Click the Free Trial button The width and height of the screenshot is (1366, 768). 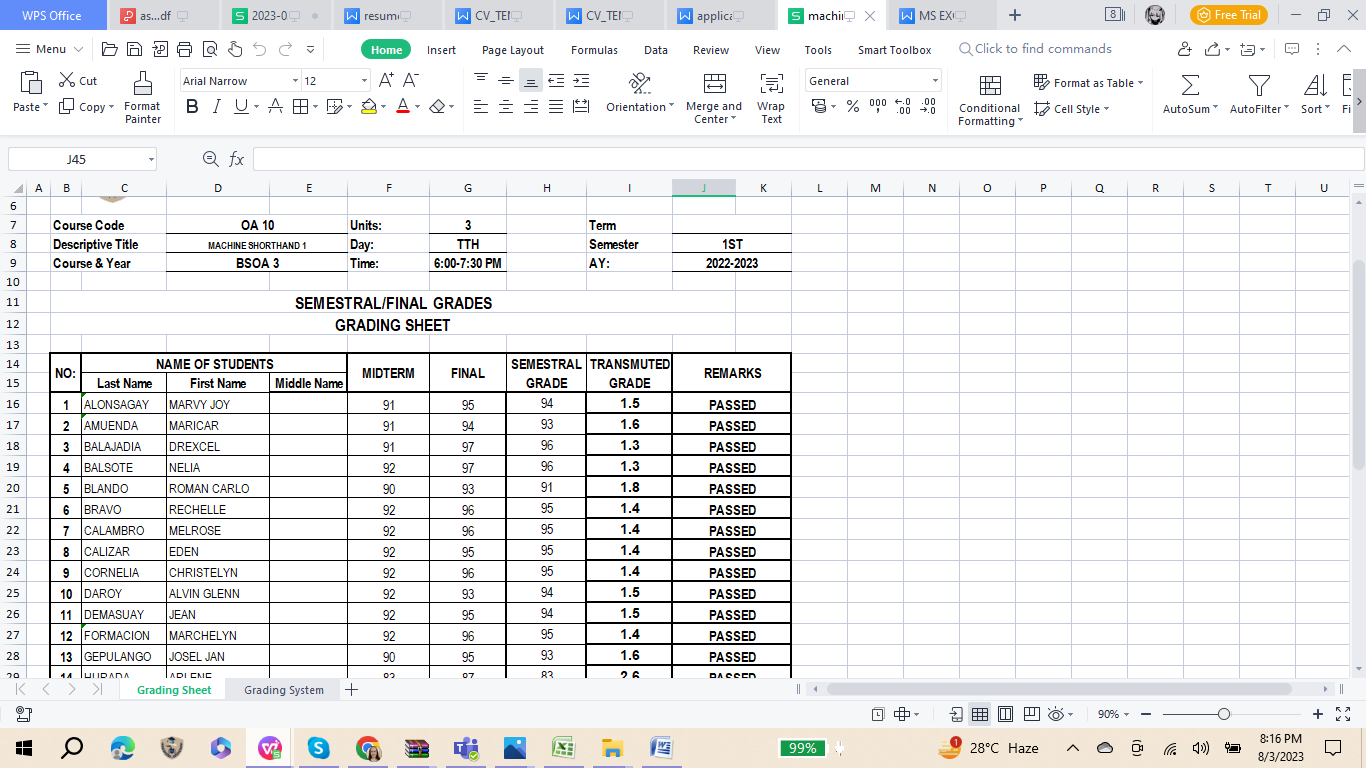(x=1229, y=15)
